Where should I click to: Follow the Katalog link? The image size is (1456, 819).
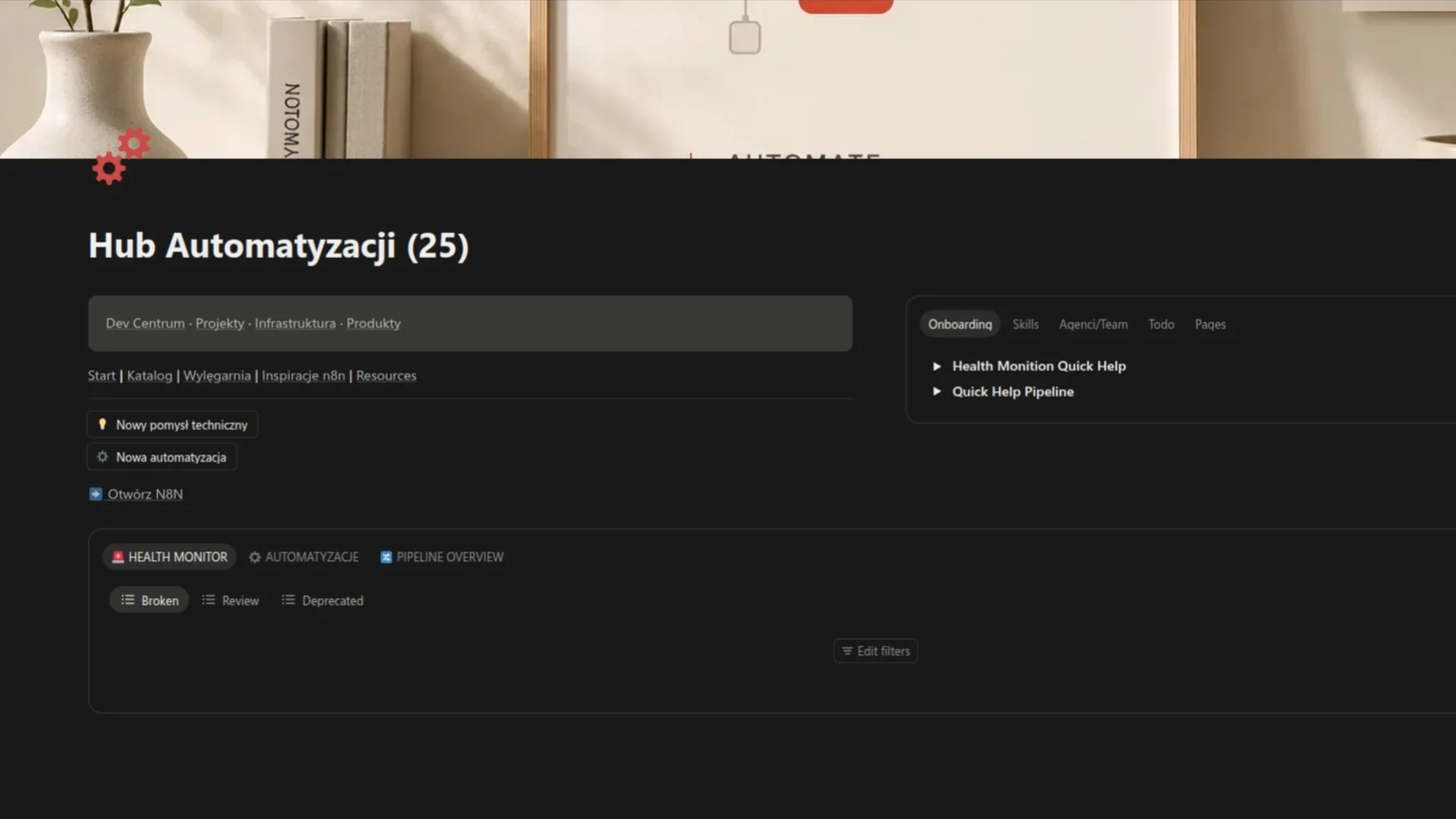tap(149, 375)
